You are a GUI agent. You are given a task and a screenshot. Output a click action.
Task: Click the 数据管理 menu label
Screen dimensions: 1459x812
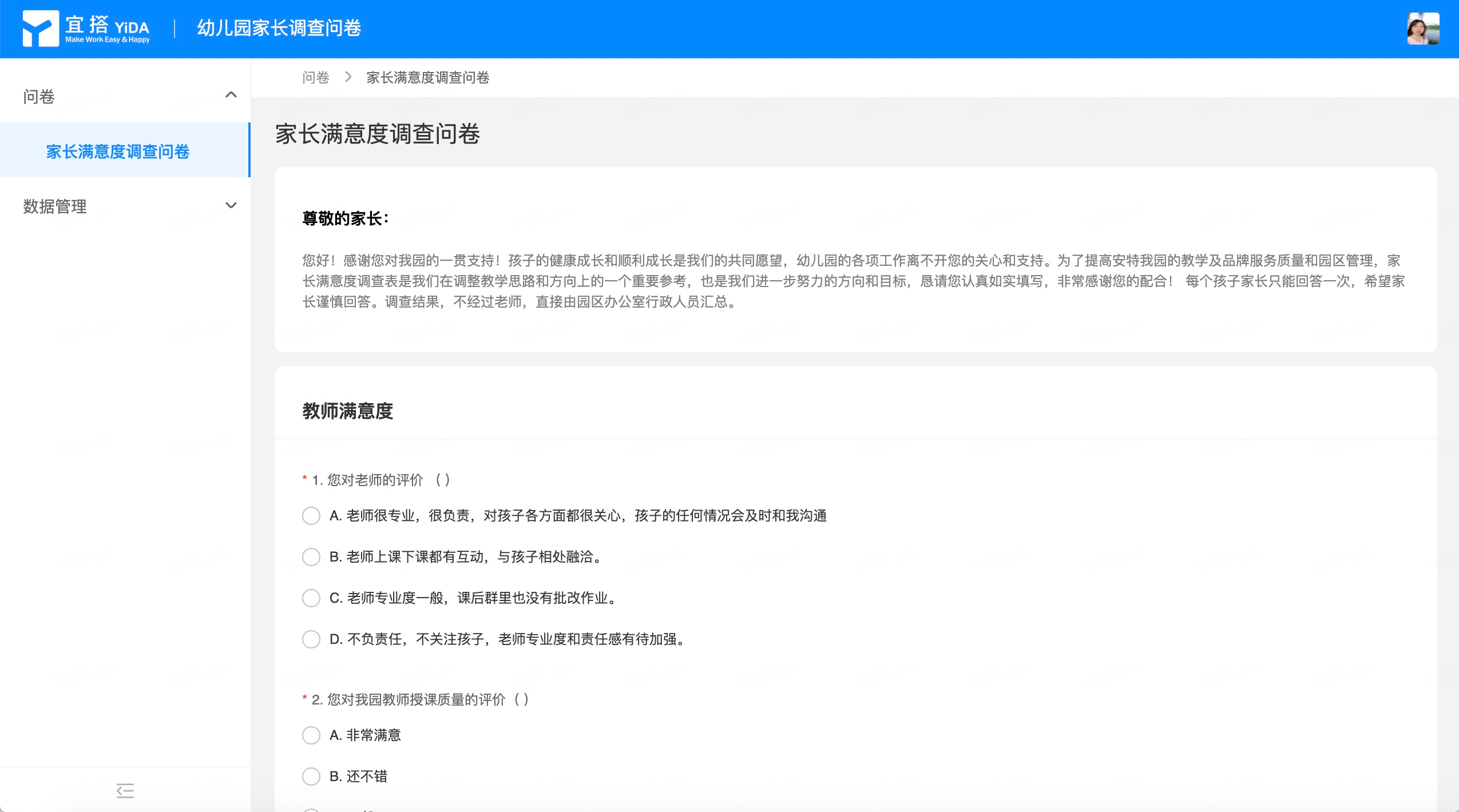point(55,206)
